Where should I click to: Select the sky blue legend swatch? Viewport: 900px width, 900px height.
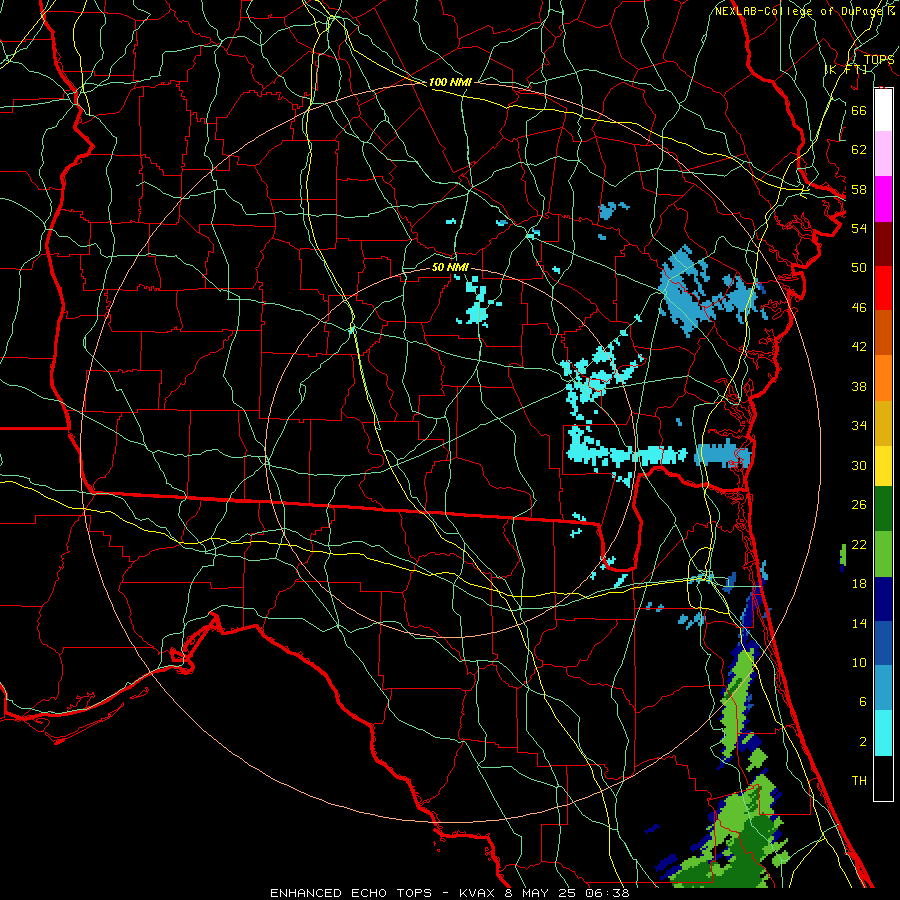[883, 688]
